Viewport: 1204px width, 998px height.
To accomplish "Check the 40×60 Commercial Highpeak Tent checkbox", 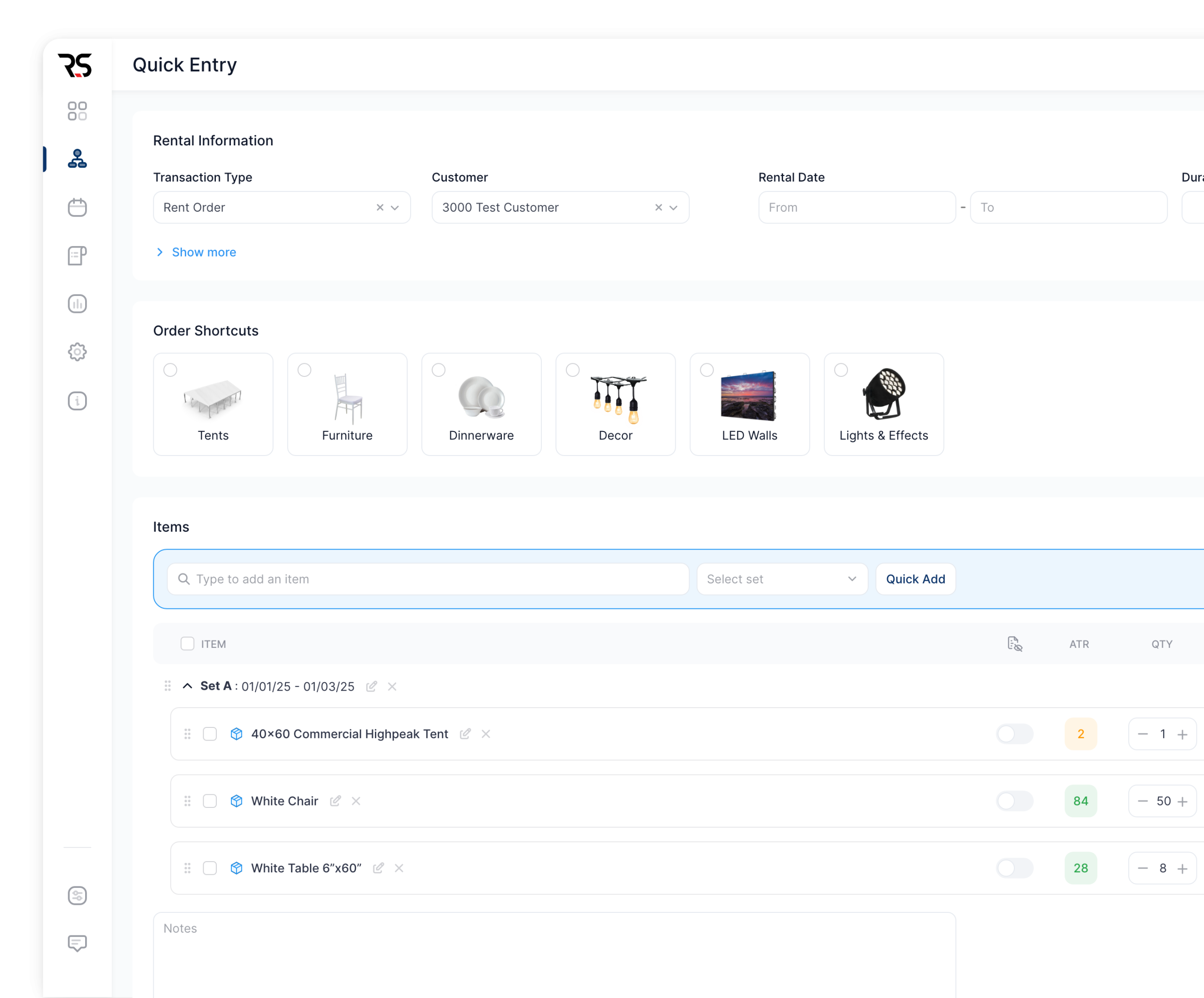I will 210,734.
